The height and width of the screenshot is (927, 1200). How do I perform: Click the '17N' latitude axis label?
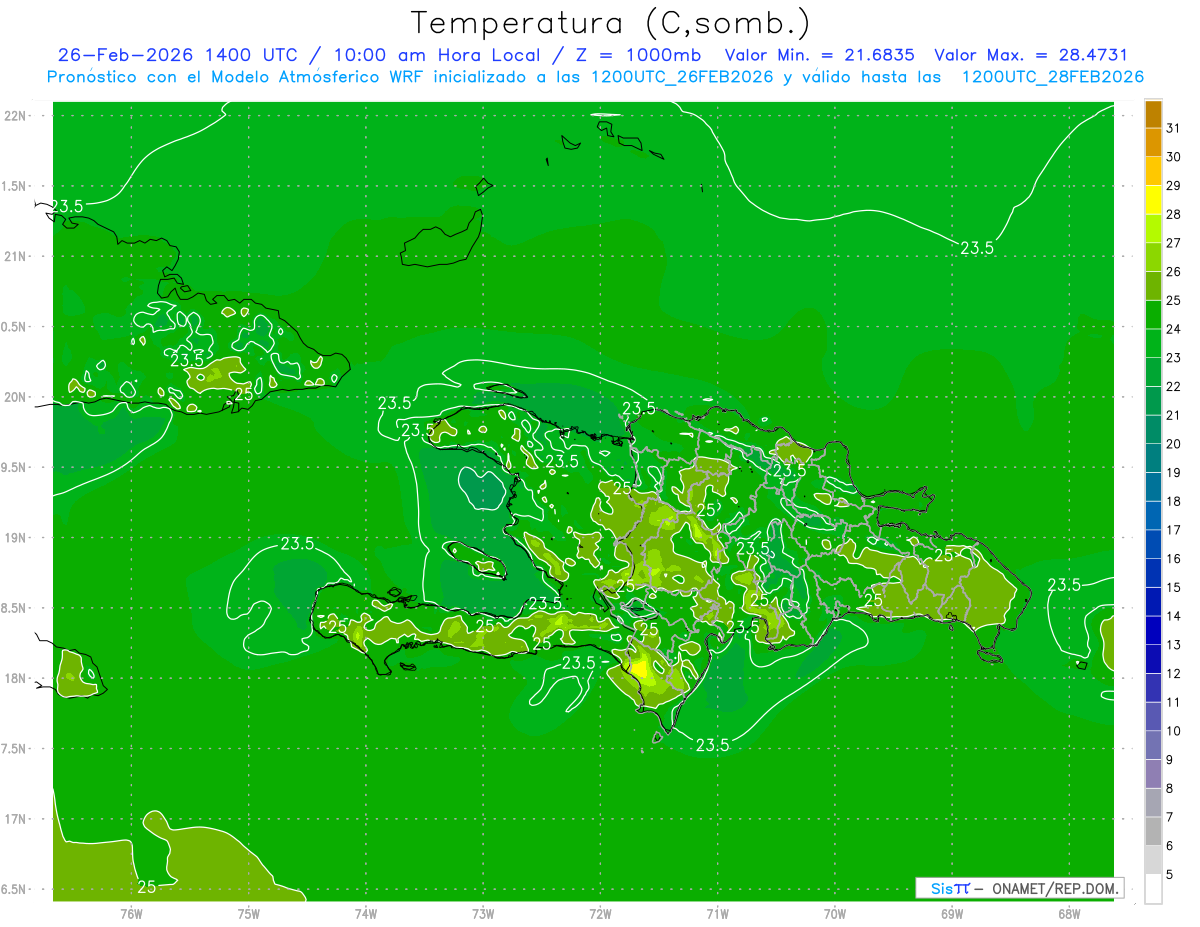[16, 819]
